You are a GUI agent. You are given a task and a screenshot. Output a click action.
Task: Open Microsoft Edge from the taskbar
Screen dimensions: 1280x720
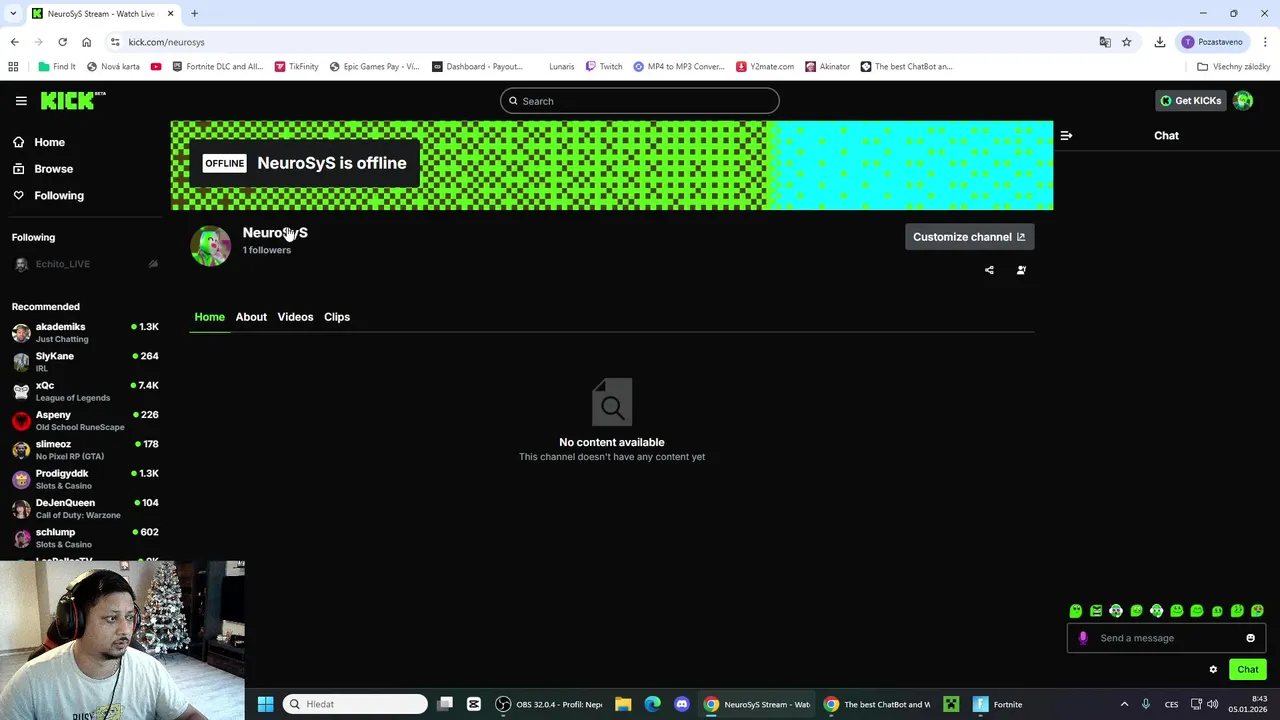[x=652, y=704]
